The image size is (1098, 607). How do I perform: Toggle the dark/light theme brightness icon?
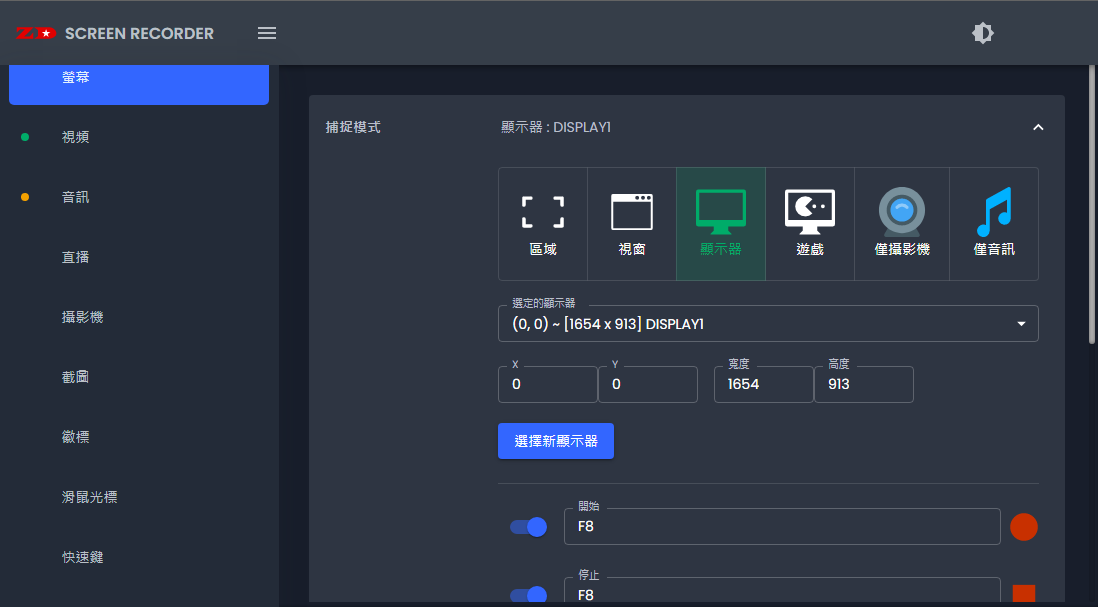pos(983,33)
